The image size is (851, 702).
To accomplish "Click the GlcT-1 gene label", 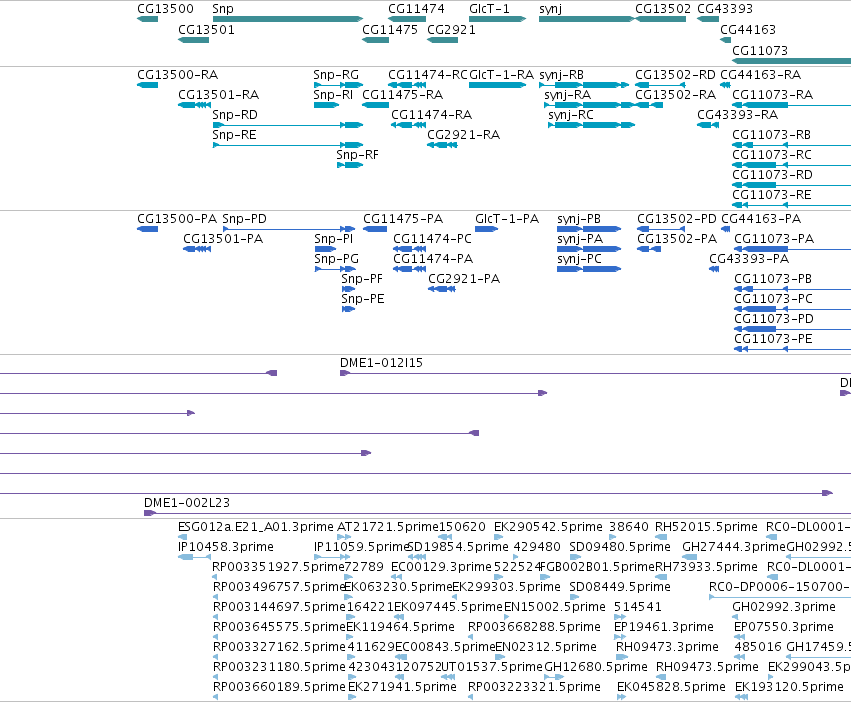I will click(x=489, y=9).
